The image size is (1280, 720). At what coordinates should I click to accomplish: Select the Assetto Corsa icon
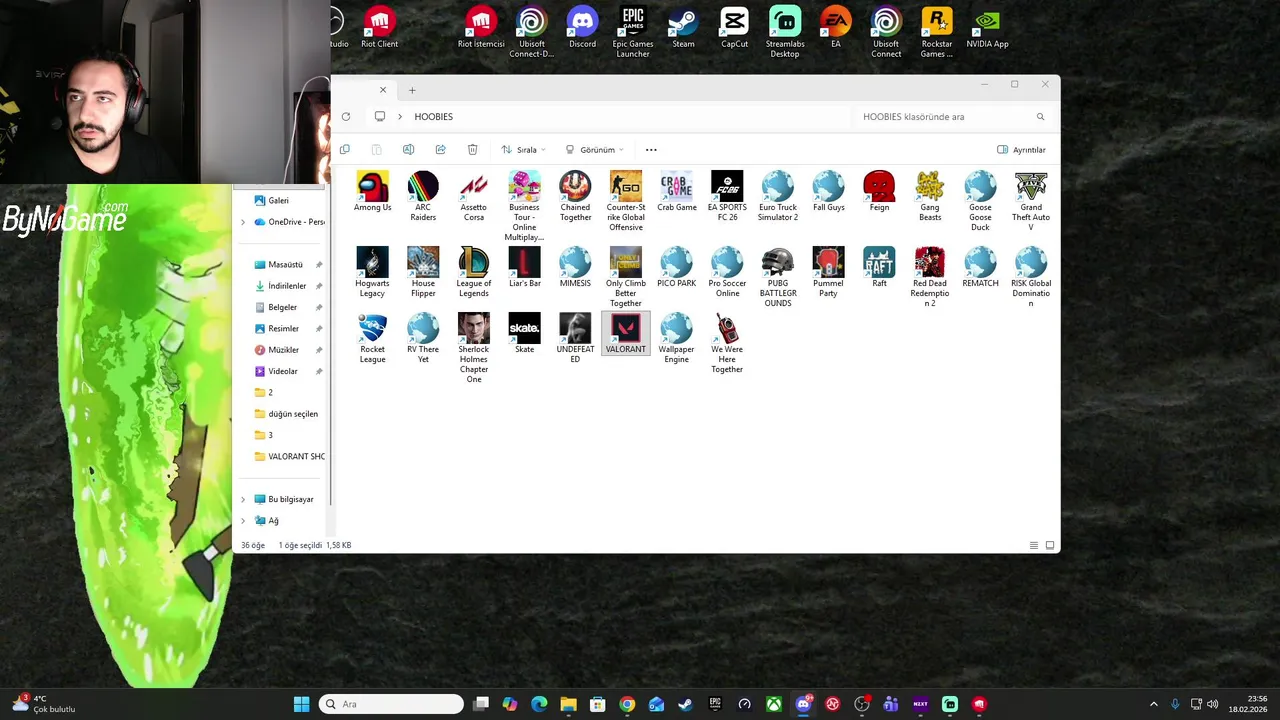click(x=474, y=186)
